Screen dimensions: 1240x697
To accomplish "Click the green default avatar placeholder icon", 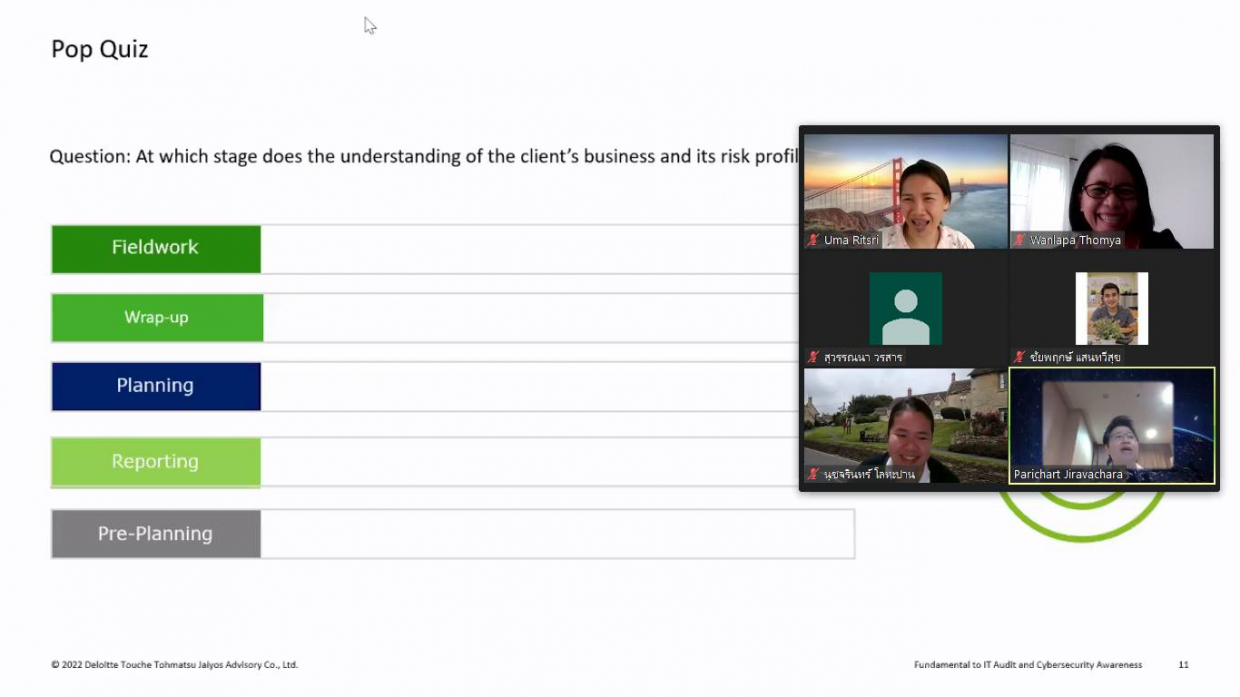I will click(x=905, y=309).
